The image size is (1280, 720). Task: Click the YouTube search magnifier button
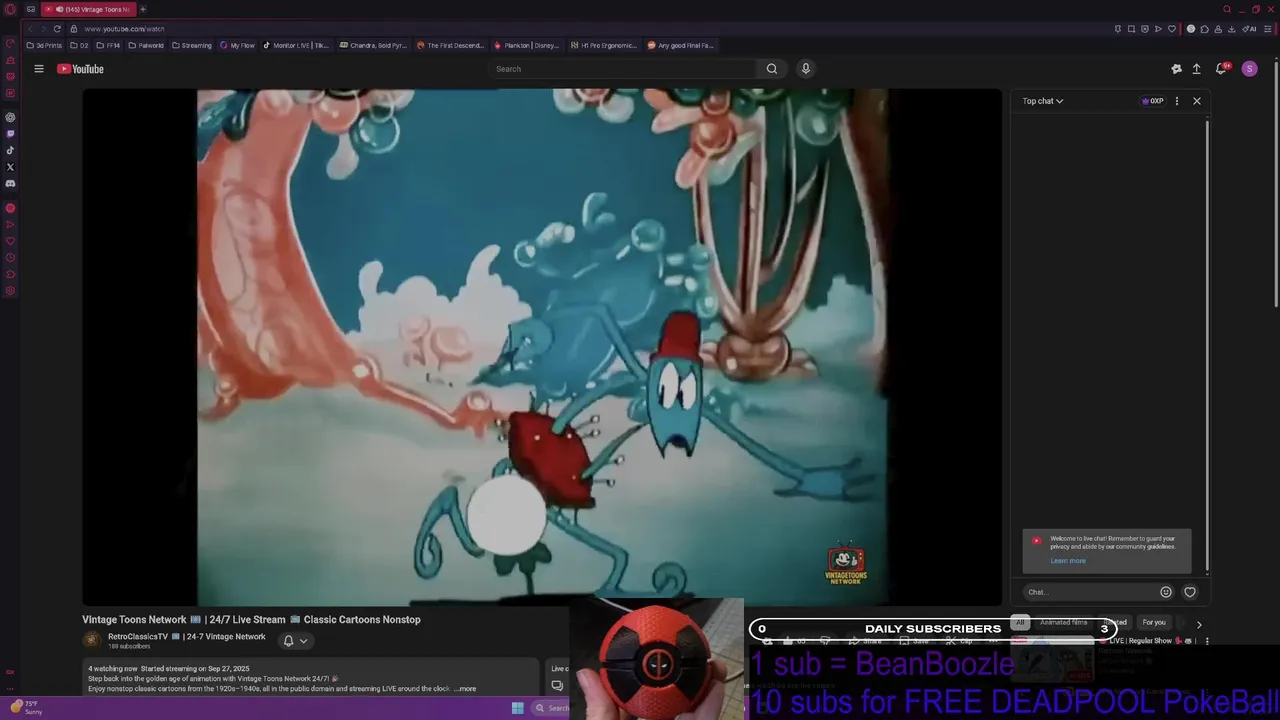[x=771, y=69]
